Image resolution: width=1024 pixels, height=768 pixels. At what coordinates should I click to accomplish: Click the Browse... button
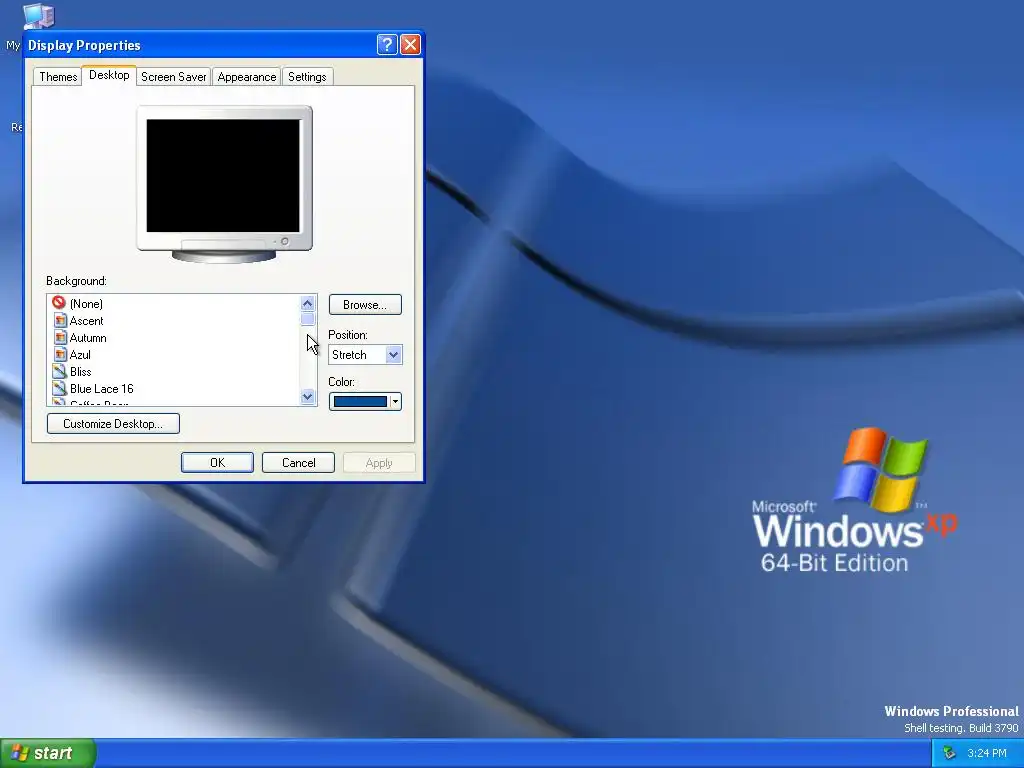[x=365, y=305]
